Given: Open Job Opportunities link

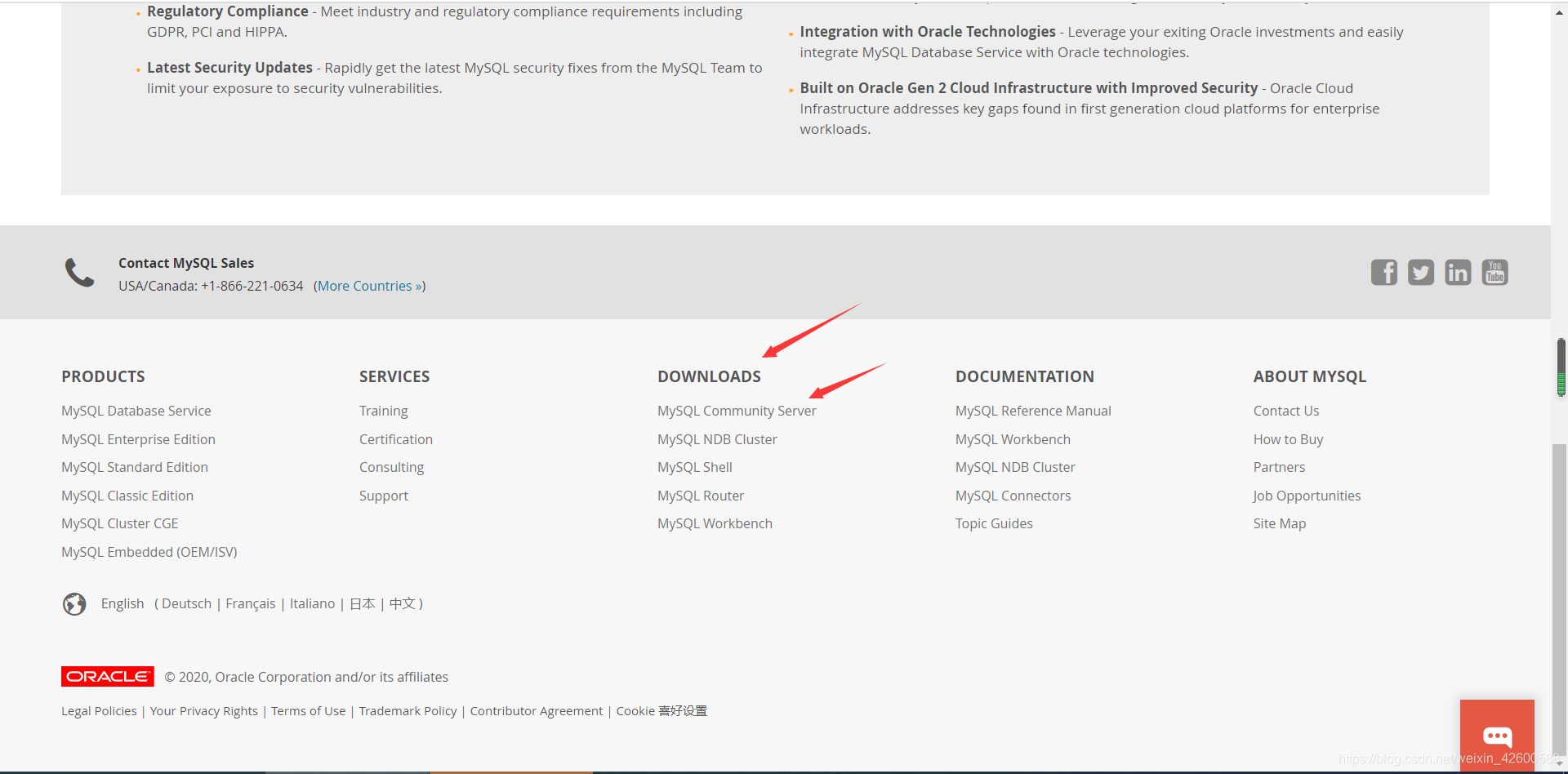Looking at the screenshot, I should [x=1307, y=496].
